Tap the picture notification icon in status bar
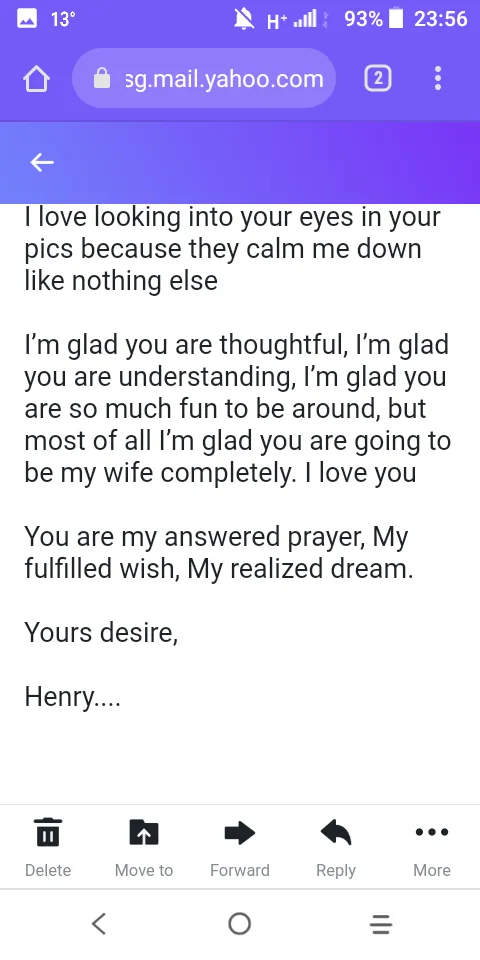The image size is (480, 960). [26, 20]
